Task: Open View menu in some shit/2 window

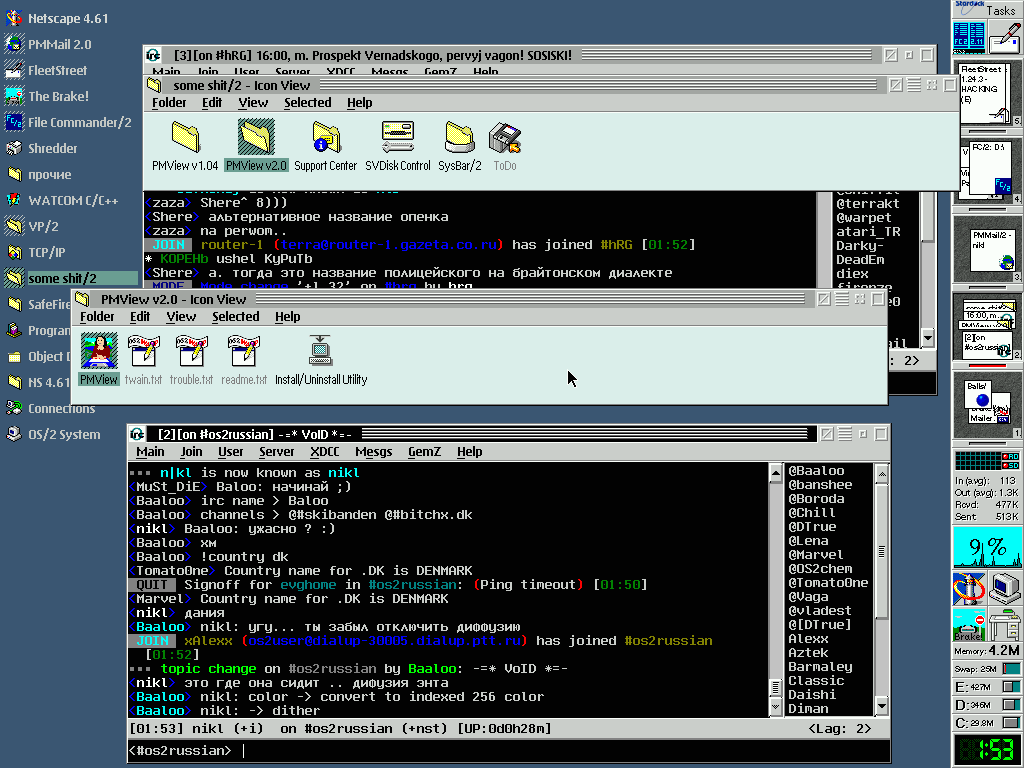Action: 253,103
